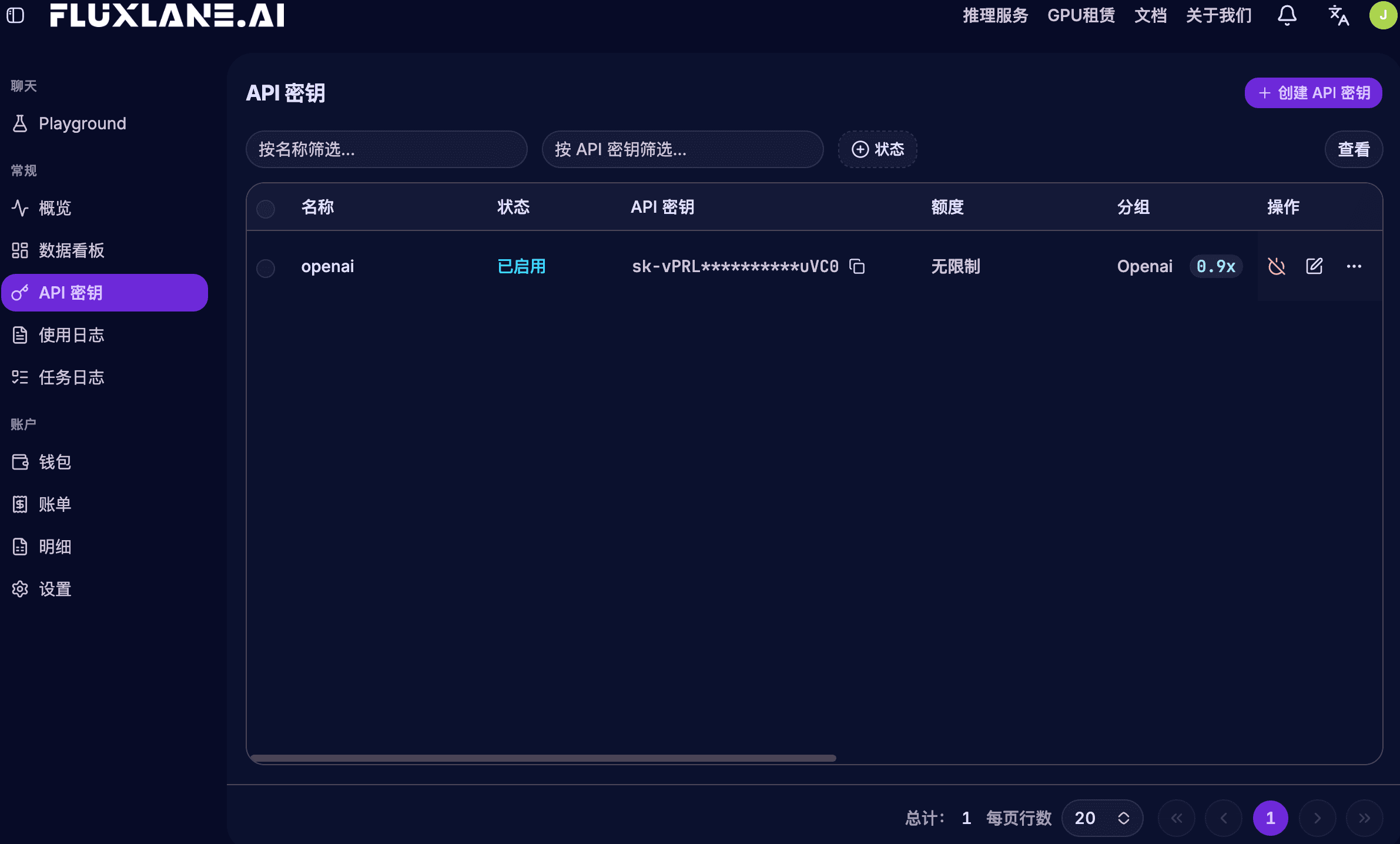Disable the openai key with power icon
Viewport: 1400px width, 844px height.
click(1277, 266)
